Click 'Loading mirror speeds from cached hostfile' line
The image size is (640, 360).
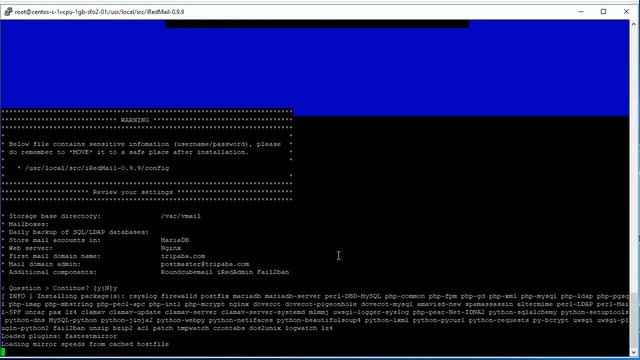pos(85,344)
